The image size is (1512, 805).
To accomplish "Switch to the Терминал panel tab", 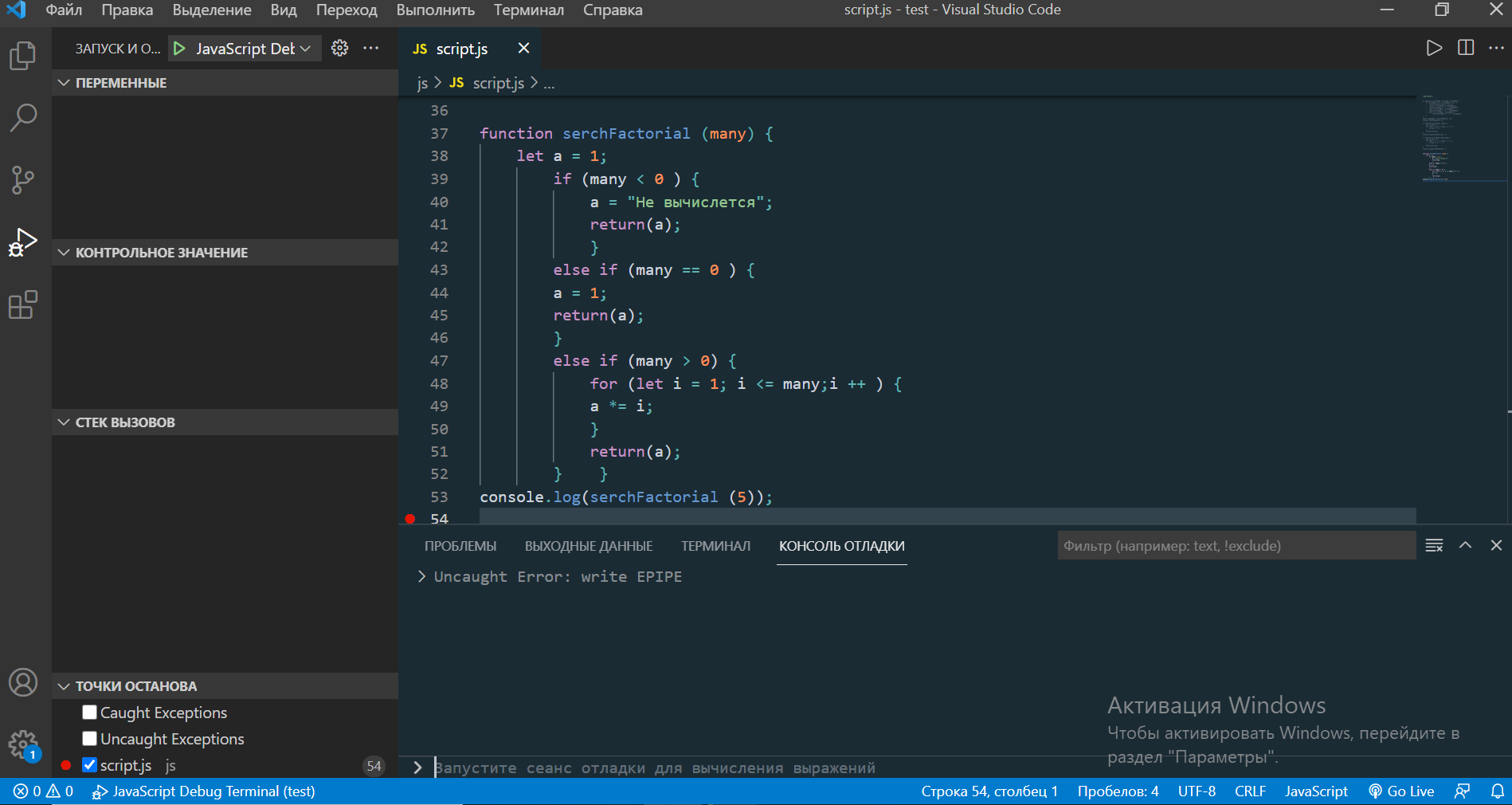I will tap(715, 546).
